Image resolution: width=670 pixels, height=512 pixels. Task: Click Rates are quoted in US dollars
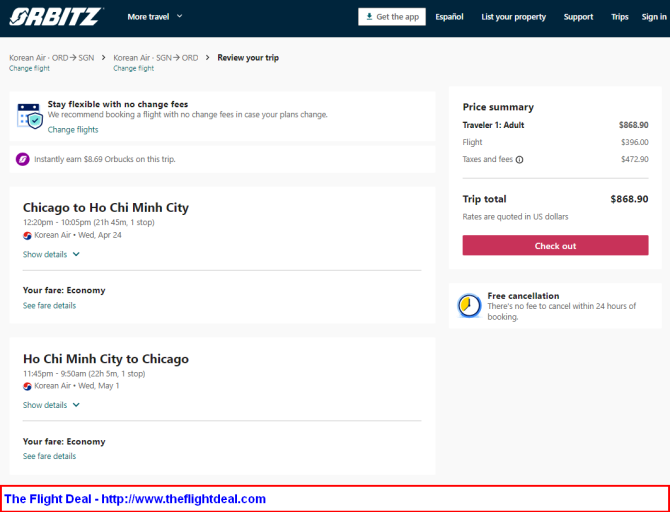pos(515,217)
